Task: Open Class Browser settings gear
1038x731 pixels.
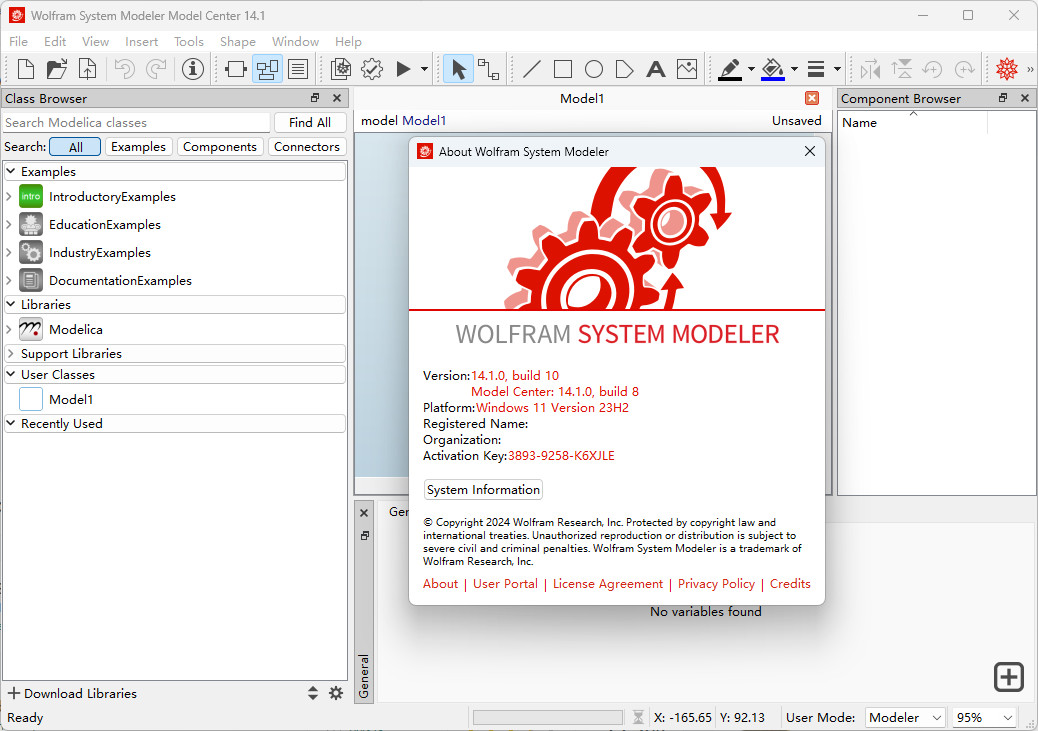Action: (336, 693)
